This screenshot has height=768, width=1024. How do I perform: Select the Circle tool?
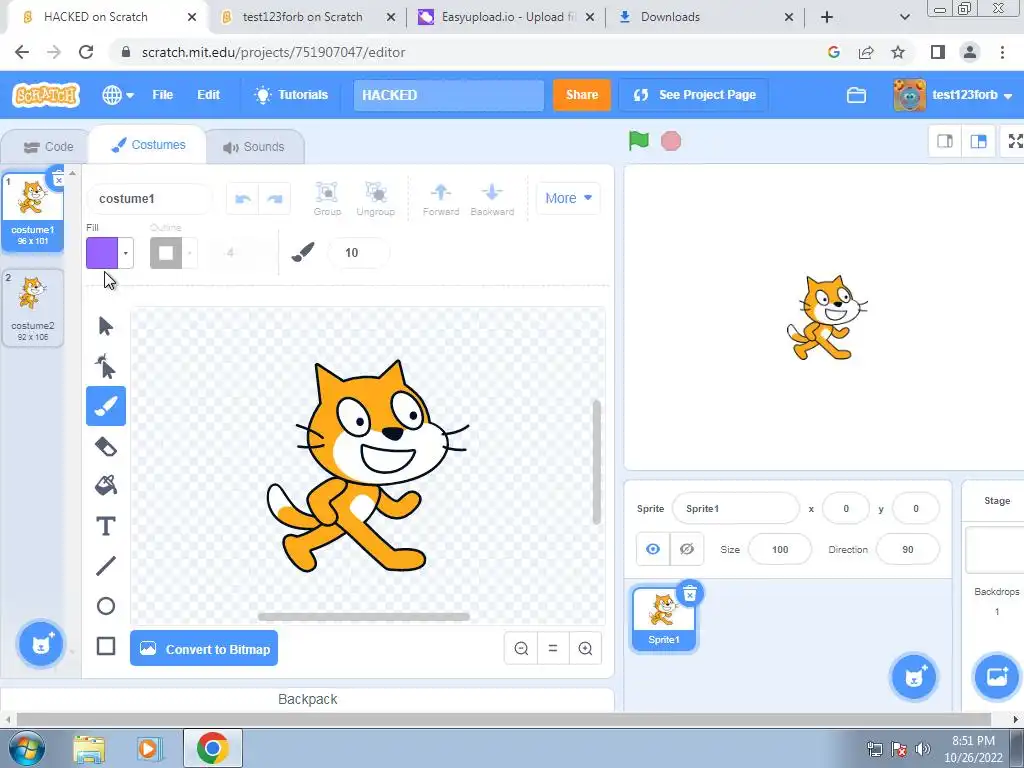[x=106, y=606]
